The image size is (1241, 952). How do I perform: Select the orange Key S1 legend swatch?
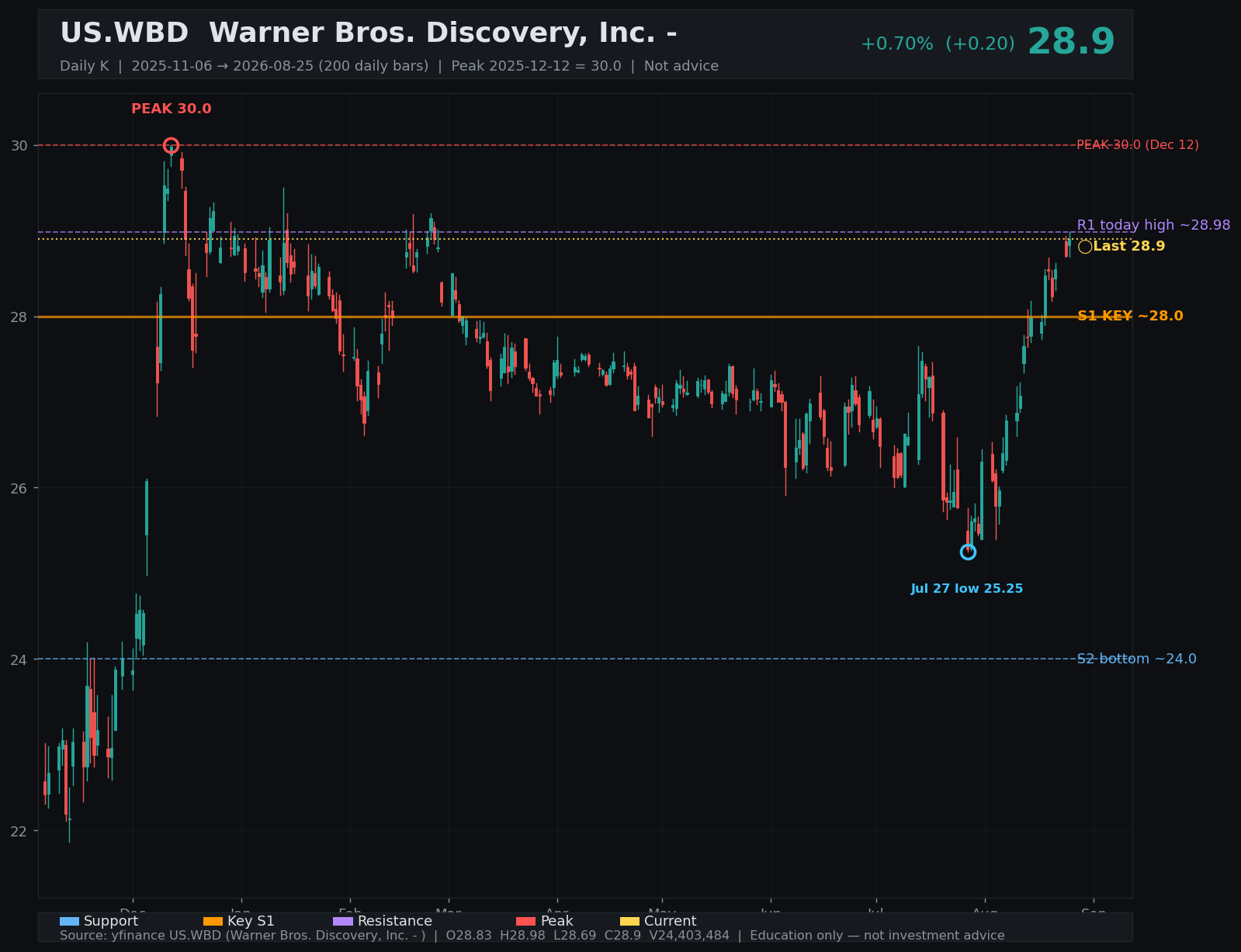pos(213,921)
